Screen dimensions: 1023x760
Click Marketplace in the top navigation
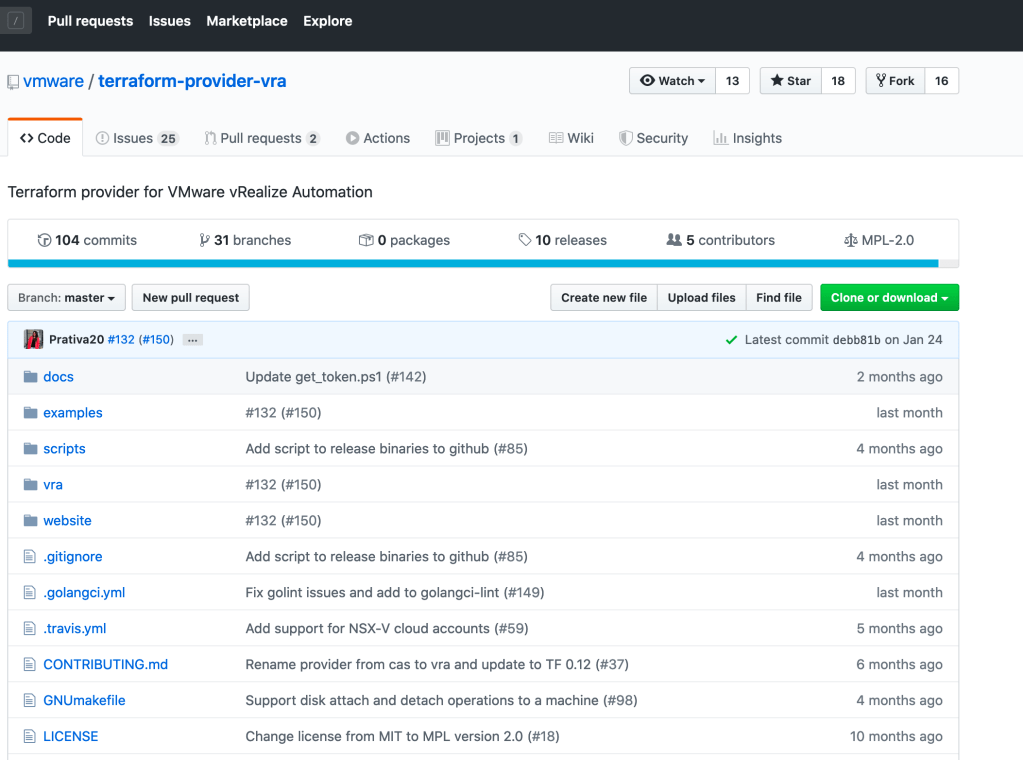246,21
